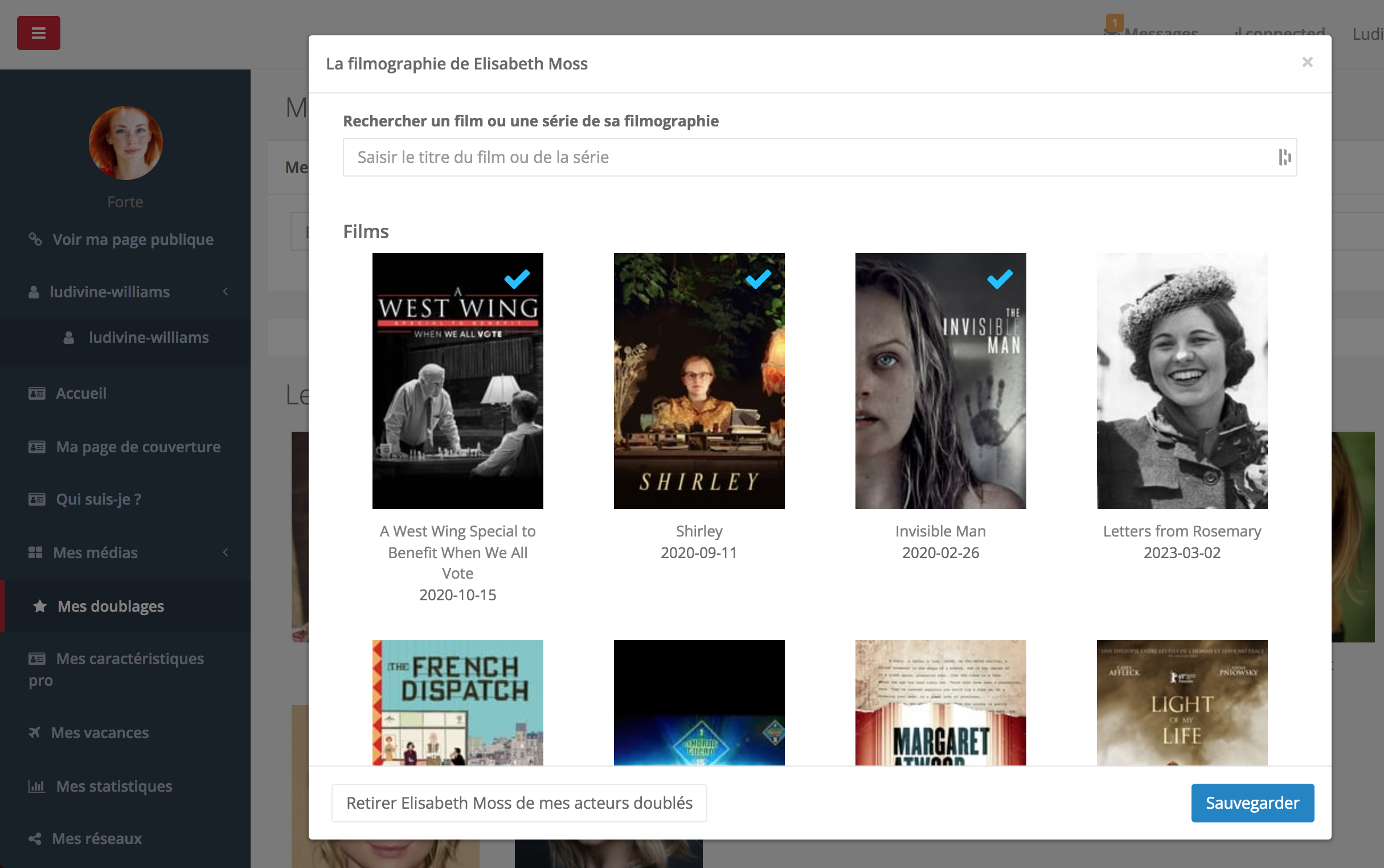1384x868 pixels.
Task: Open Mes réseaux page
Action: (97, 839)
